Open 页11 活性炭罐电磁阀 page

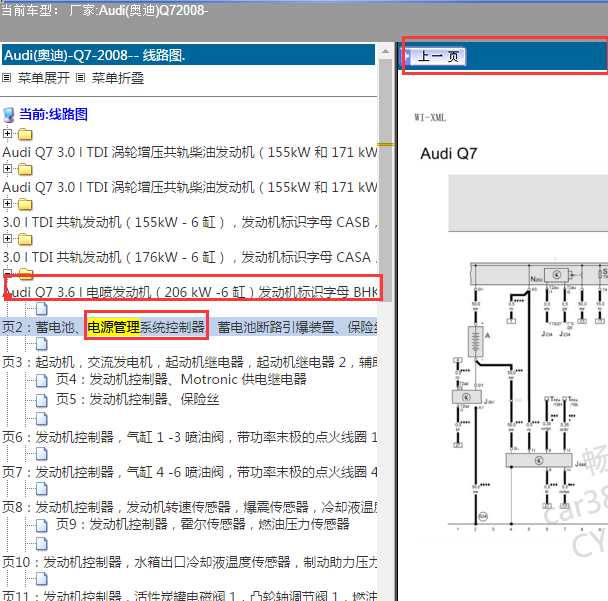pos(189,596)
